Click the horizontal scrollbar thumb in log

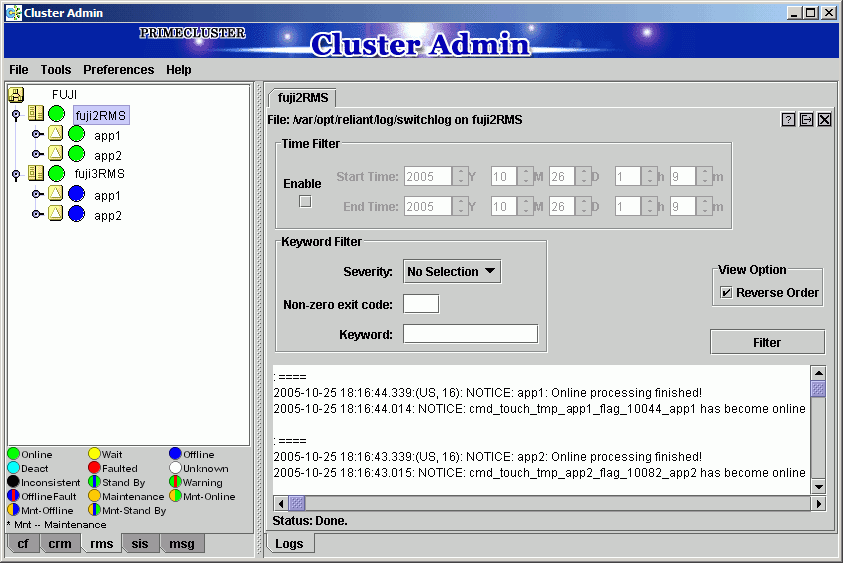[x=297, y=504]
